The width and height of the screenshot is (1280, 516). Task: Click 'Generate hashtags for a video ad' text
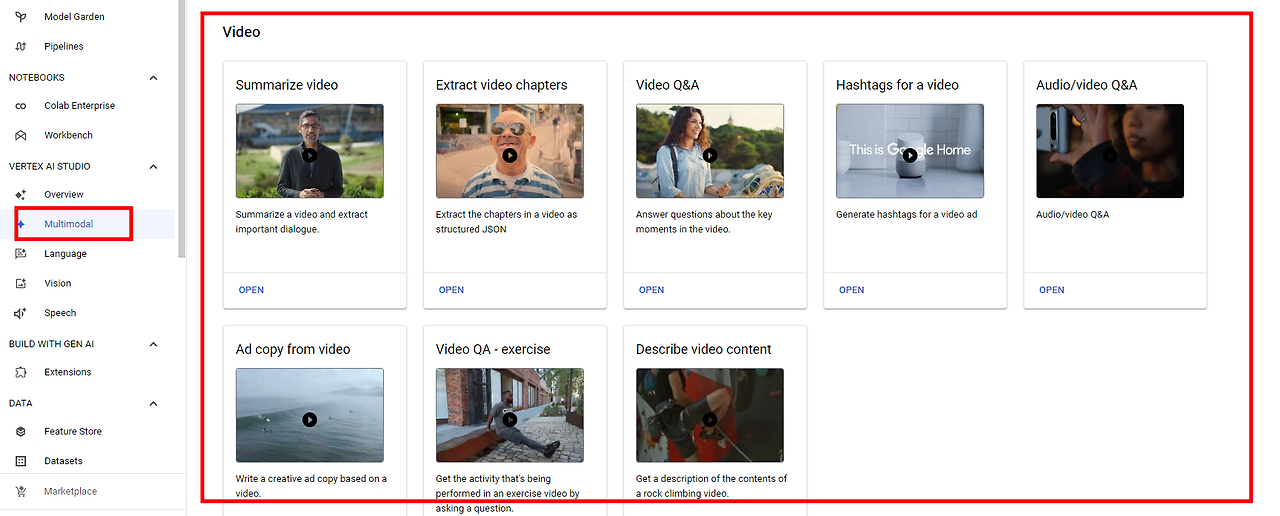tap(907, 214)
